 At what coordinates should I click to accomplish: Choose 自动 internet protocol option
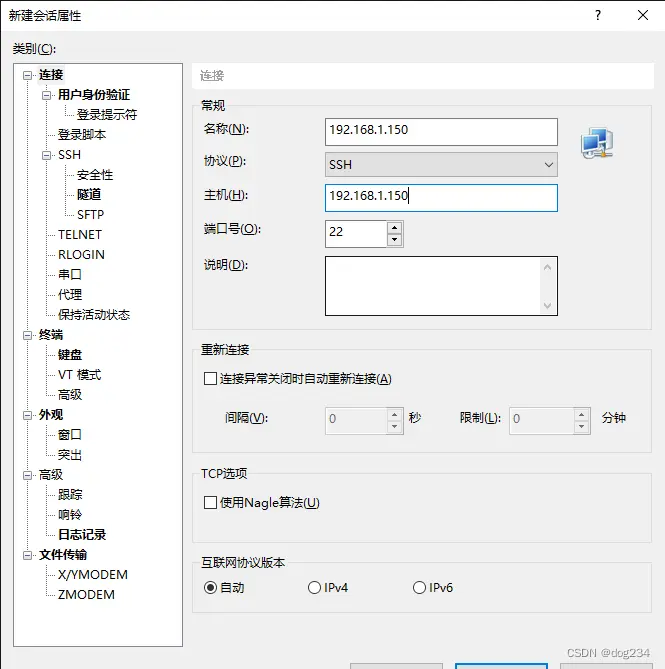(210, 588)
